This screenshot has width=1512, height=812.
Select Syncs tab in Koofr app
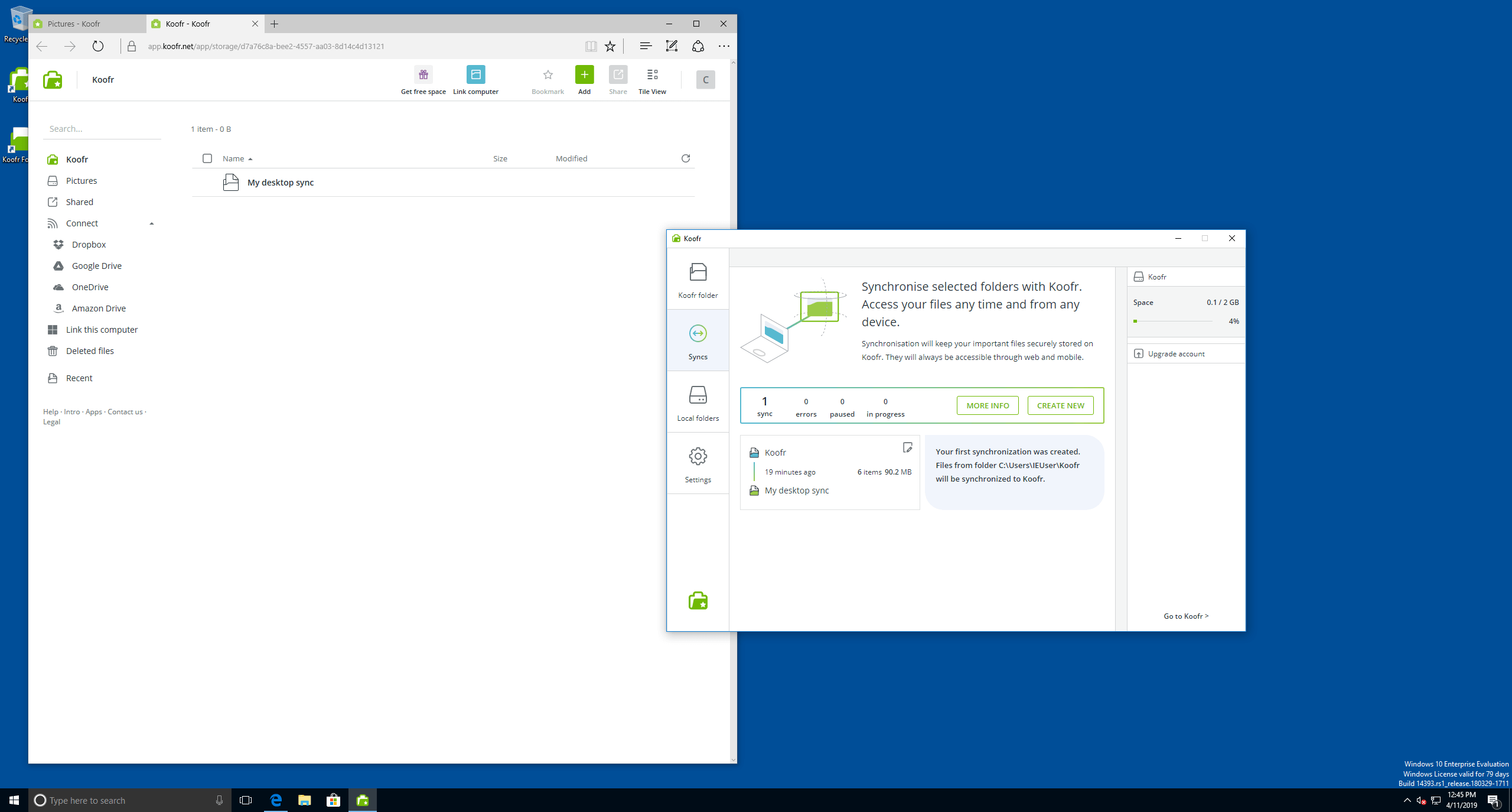698,342
